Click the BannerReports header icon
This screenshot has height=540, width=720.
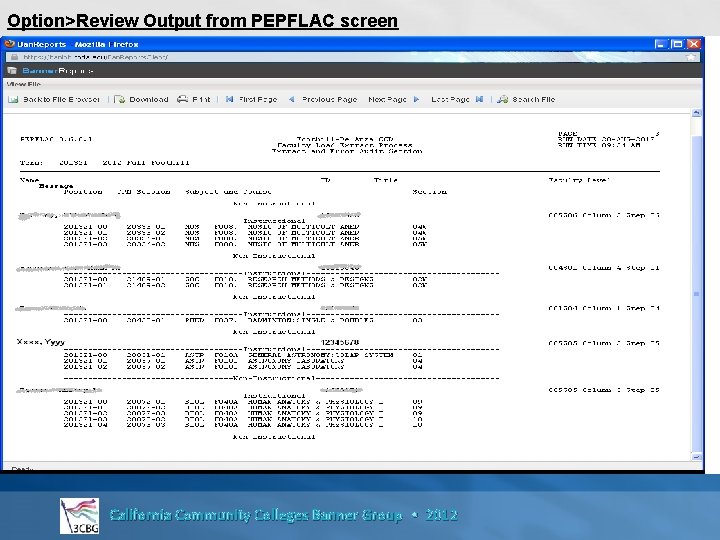(12, 71)
